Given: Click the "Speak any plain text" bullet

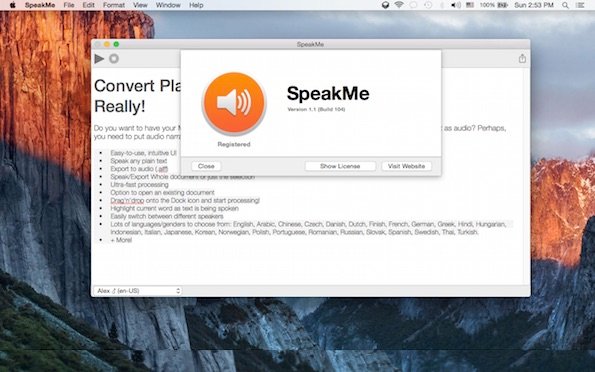Looking at the screenshot, I should 139,161.
